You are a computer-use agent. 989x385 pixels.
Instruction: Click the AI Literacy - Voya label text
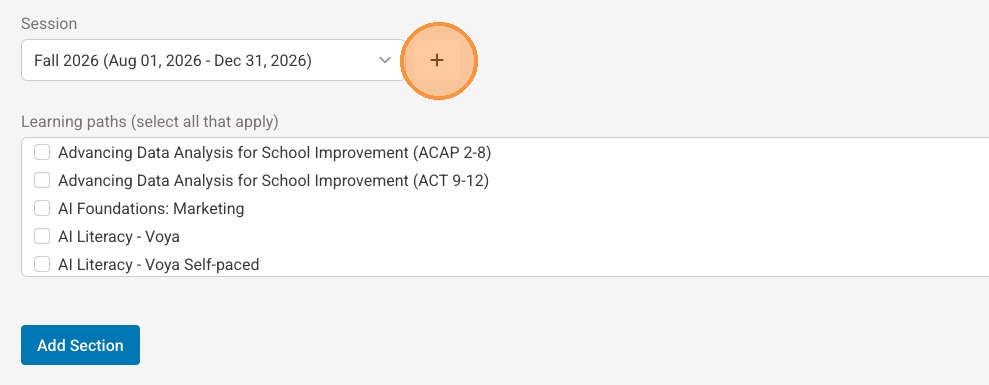tap(119, 237)
